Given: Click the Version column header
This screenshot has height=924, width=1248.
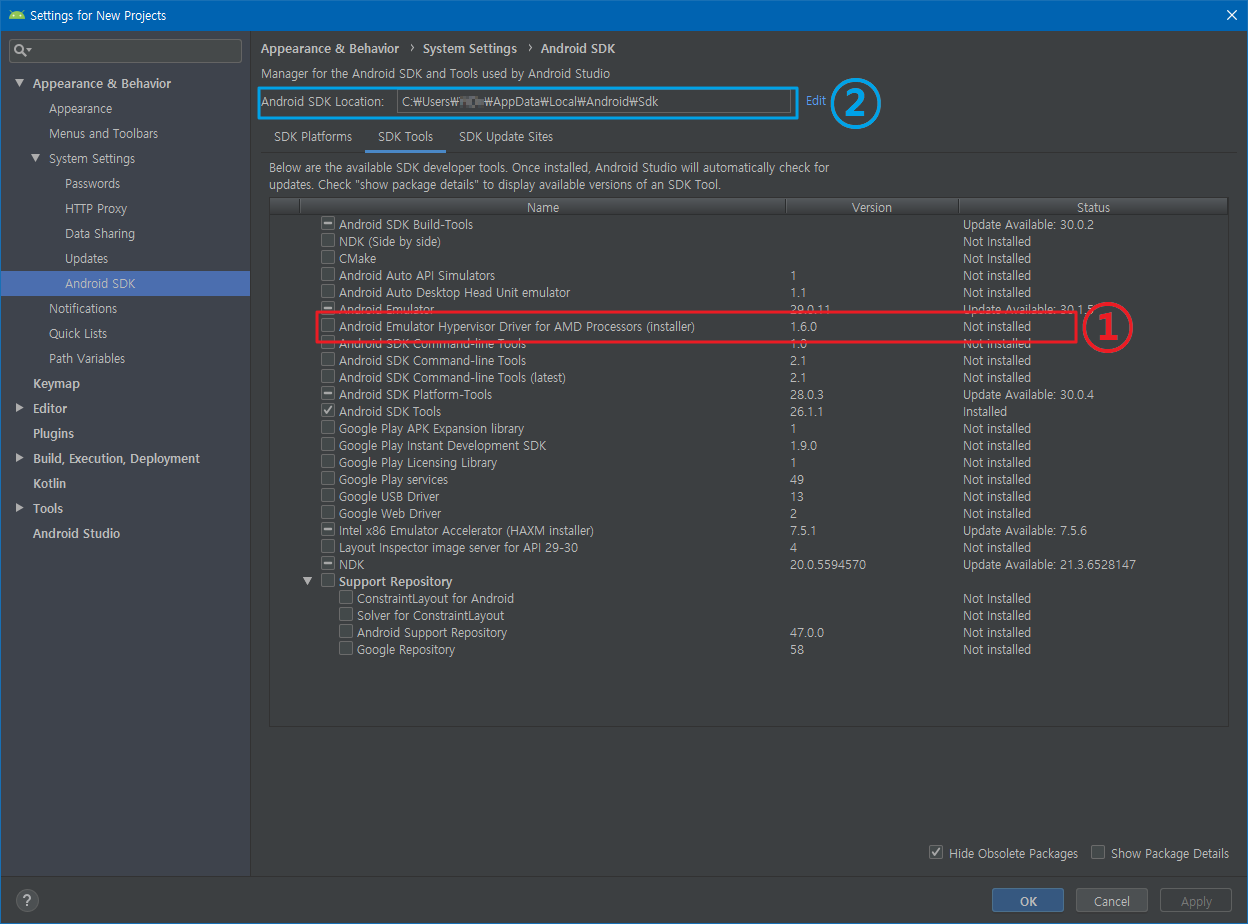Looking at the screenshot, I should pos(872,207).
